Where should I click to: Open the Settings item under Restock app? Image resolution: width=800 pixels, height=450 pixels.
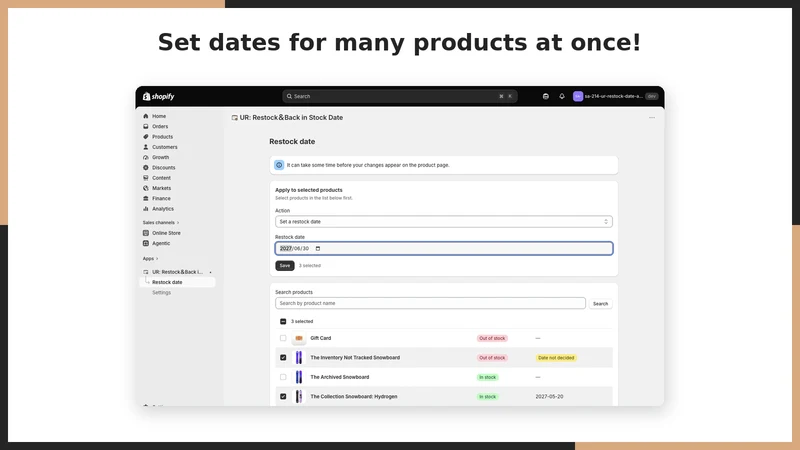[161, 292]
